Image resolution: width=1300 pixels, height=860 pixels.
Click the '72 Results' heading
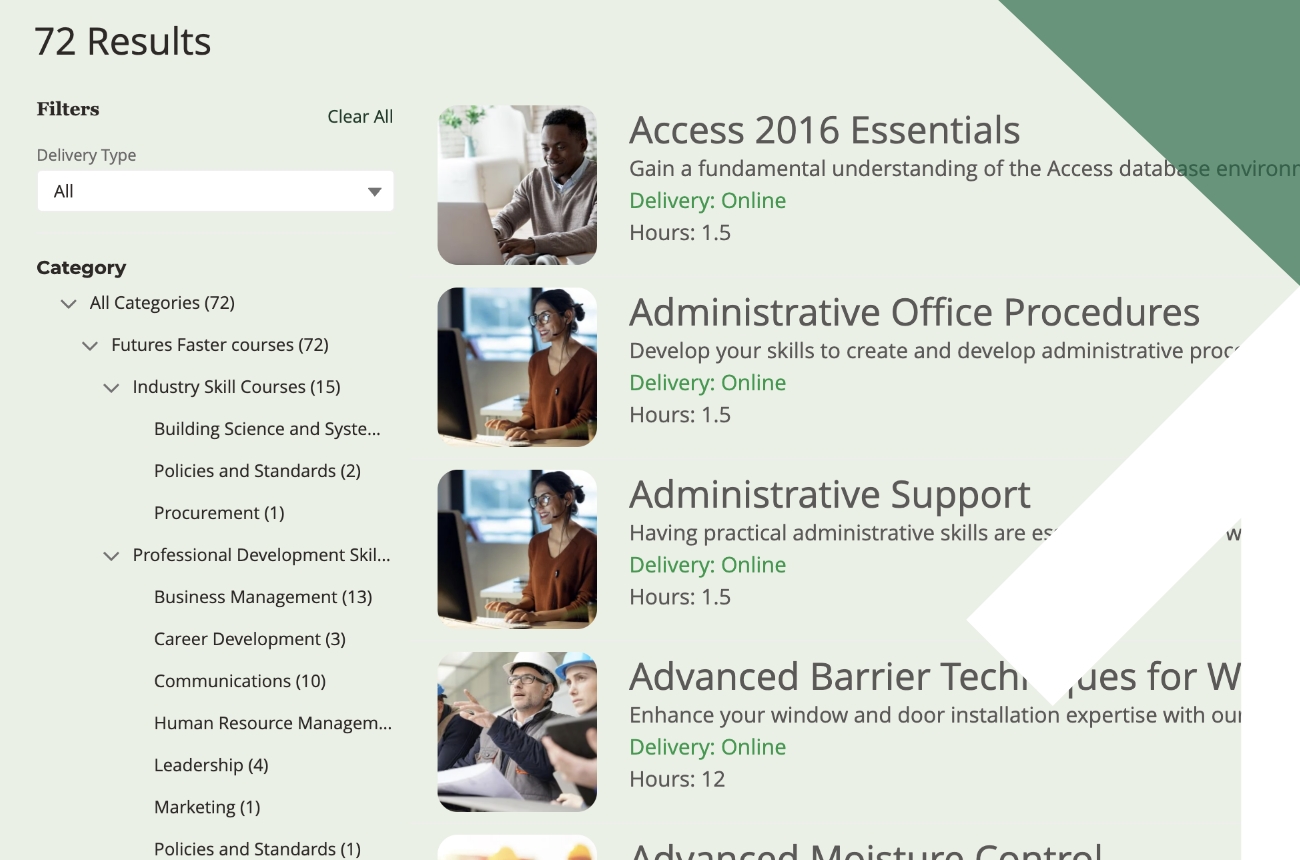pos(123,42)
